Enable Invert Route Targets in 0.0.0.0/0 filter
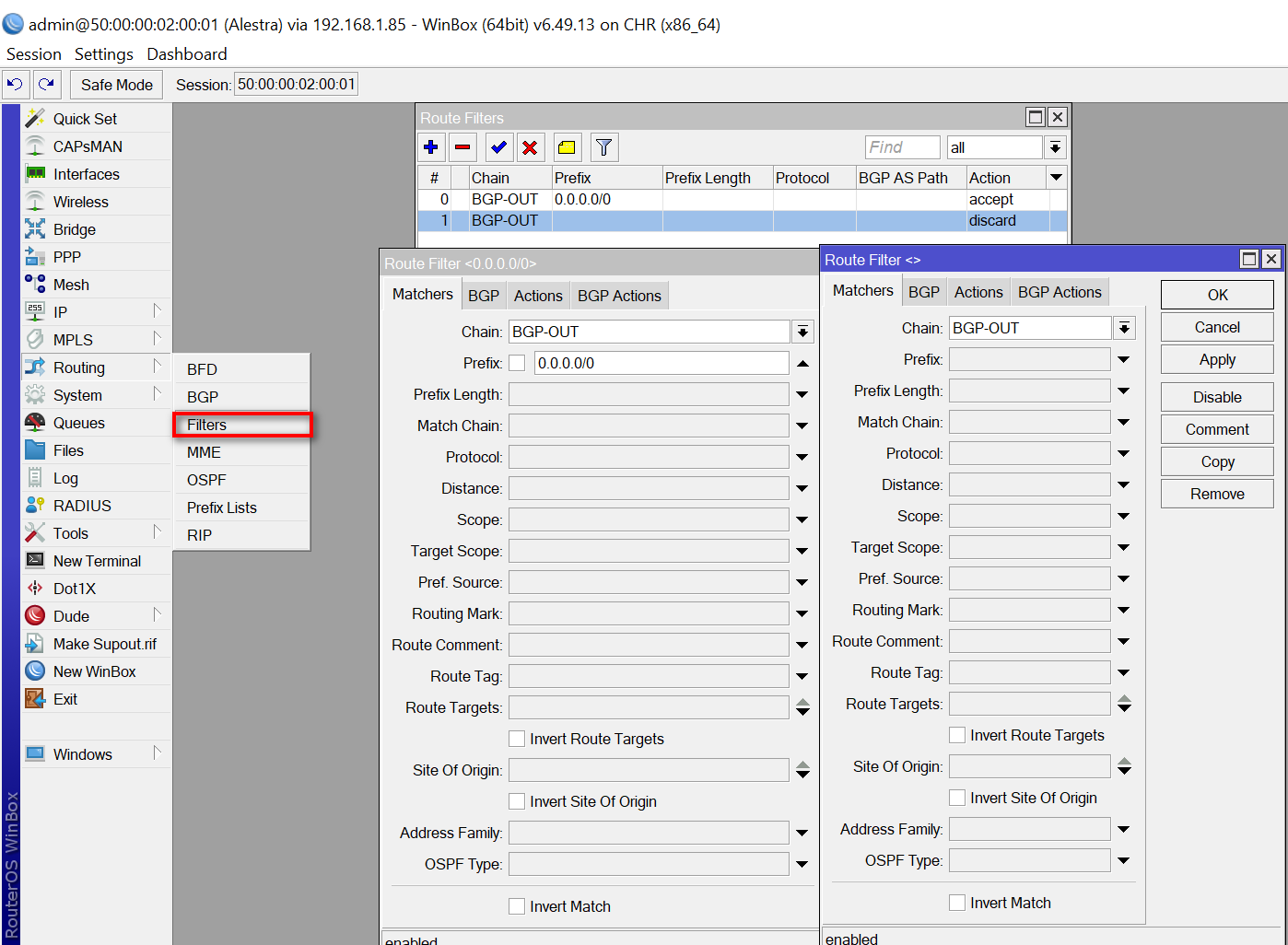This screenshot has height=945, width=1288. point(517,739)
